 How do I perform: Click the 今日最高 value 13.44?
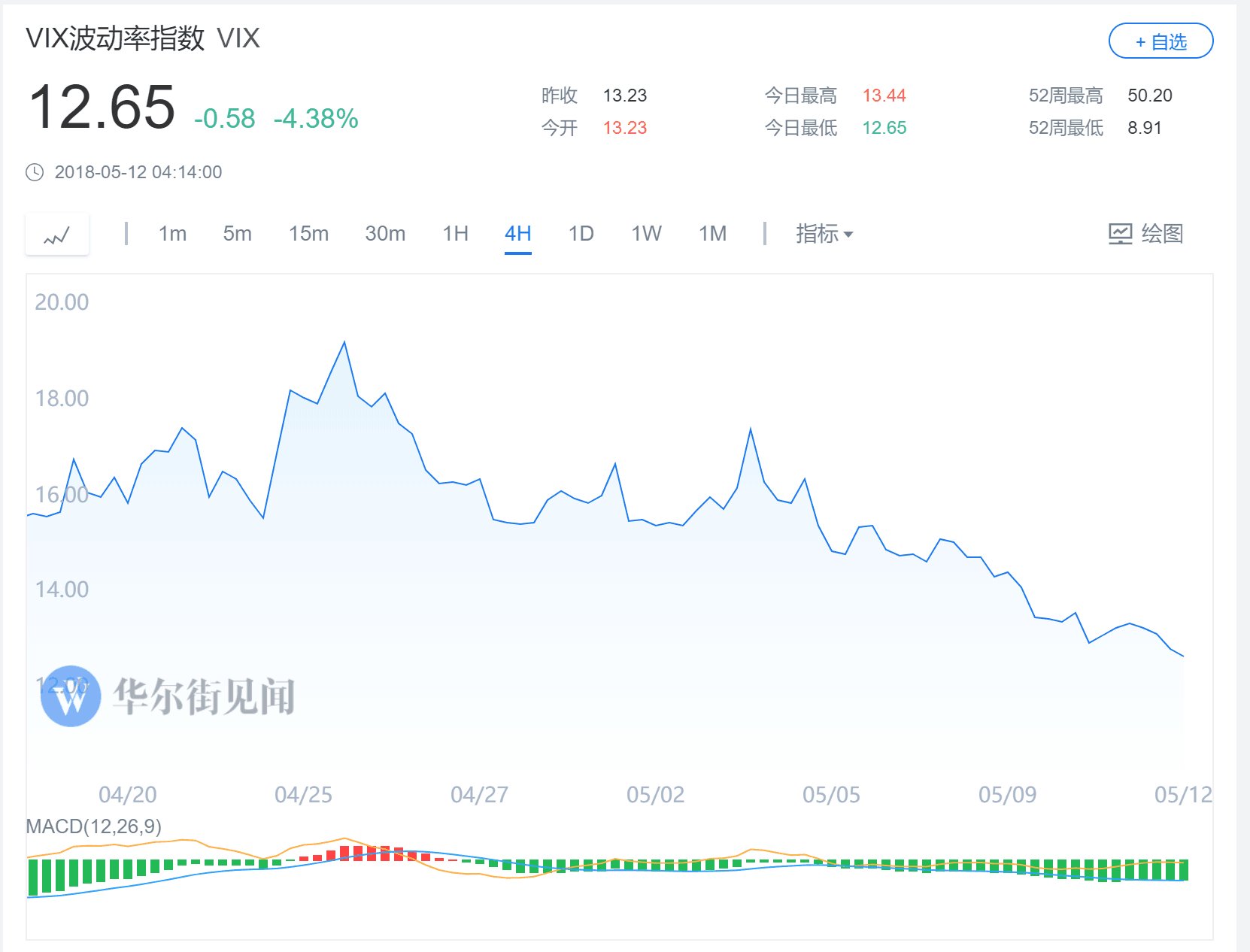click(884, 96)
